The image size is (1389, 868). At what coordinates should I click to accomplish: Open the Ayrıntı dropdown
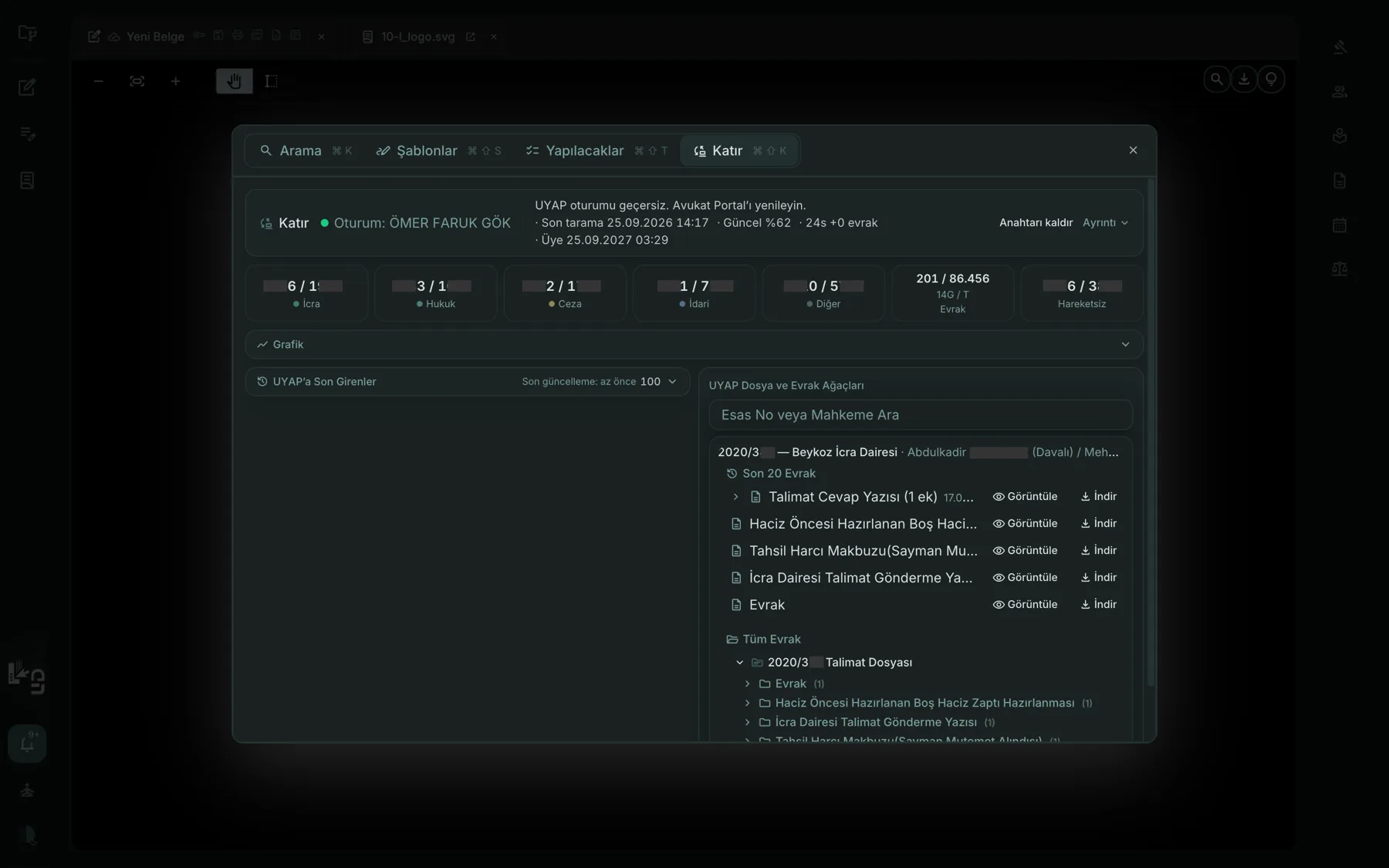click(1105, 223)
